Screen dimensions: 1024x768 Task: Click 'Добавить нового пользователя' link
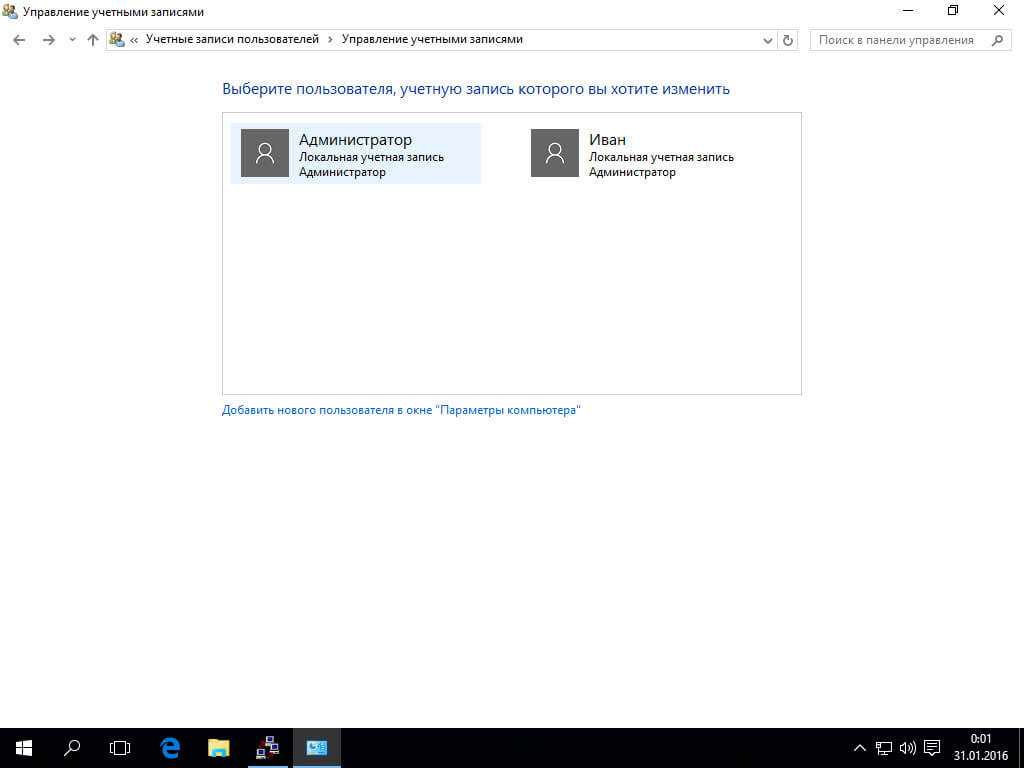tap(401, 410)
